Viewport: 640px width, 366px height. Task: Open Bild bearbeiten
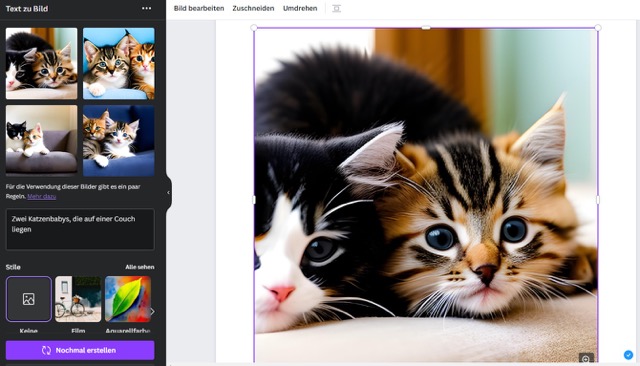tap(199, 8)
